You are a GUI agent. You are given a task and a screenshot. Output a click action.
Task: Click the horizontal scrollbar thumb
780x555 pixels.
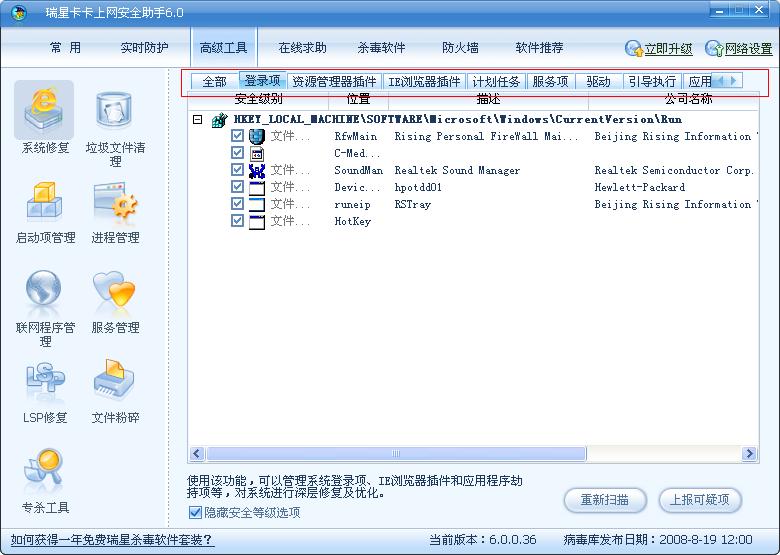396,454
